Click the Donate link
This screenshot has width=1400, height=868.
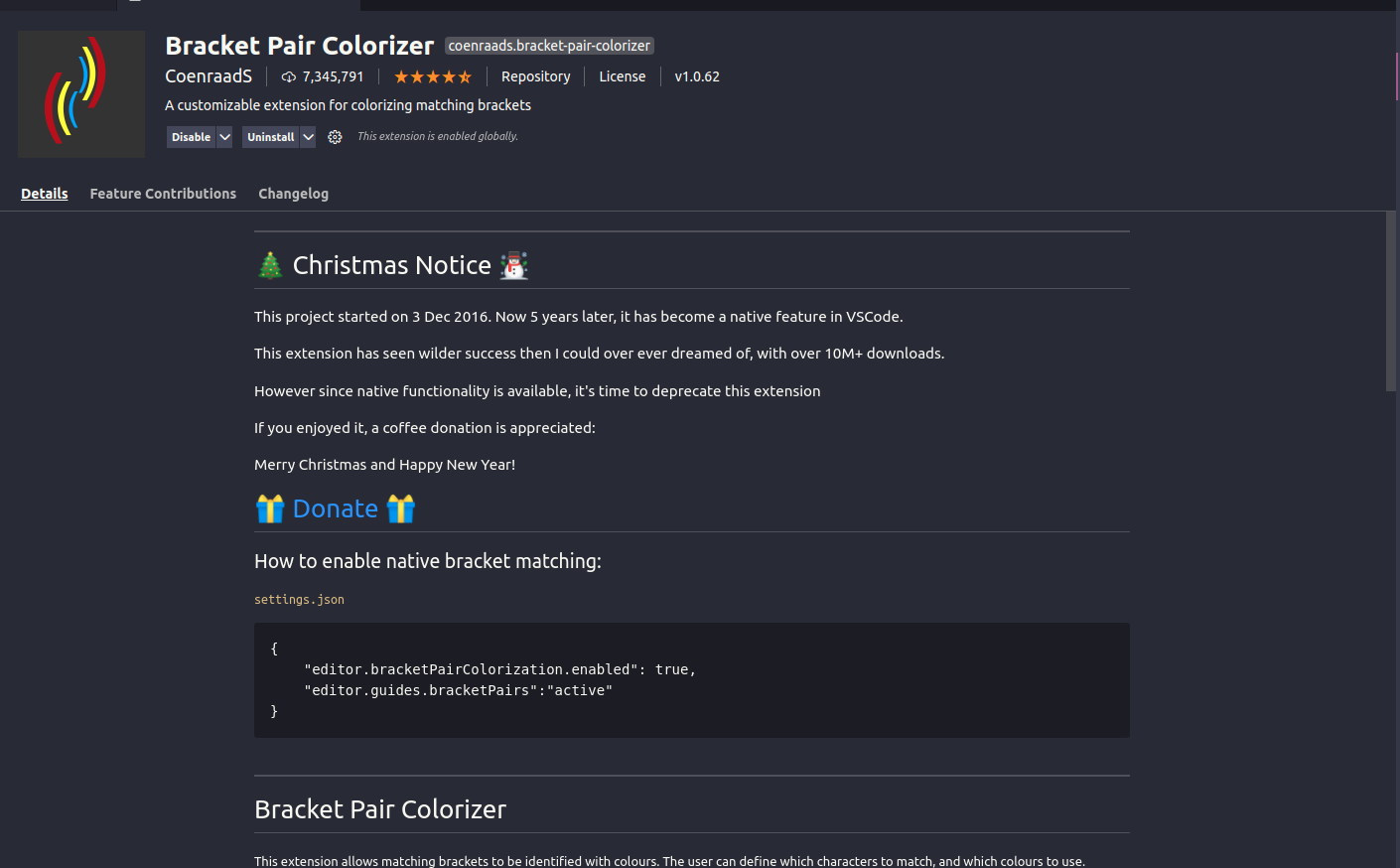tap(336, 507)
